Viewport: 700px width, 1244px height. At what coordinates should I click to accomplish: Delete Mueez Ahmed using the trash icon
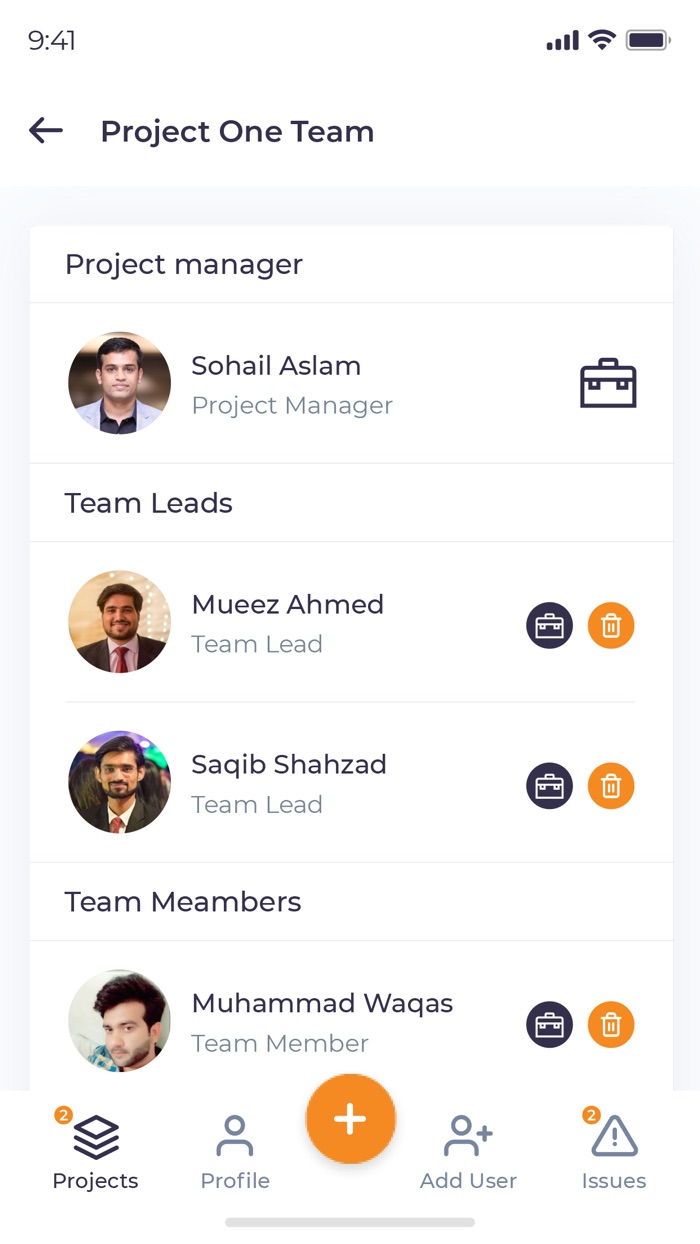pyautogui.click(x=611, y=624)
